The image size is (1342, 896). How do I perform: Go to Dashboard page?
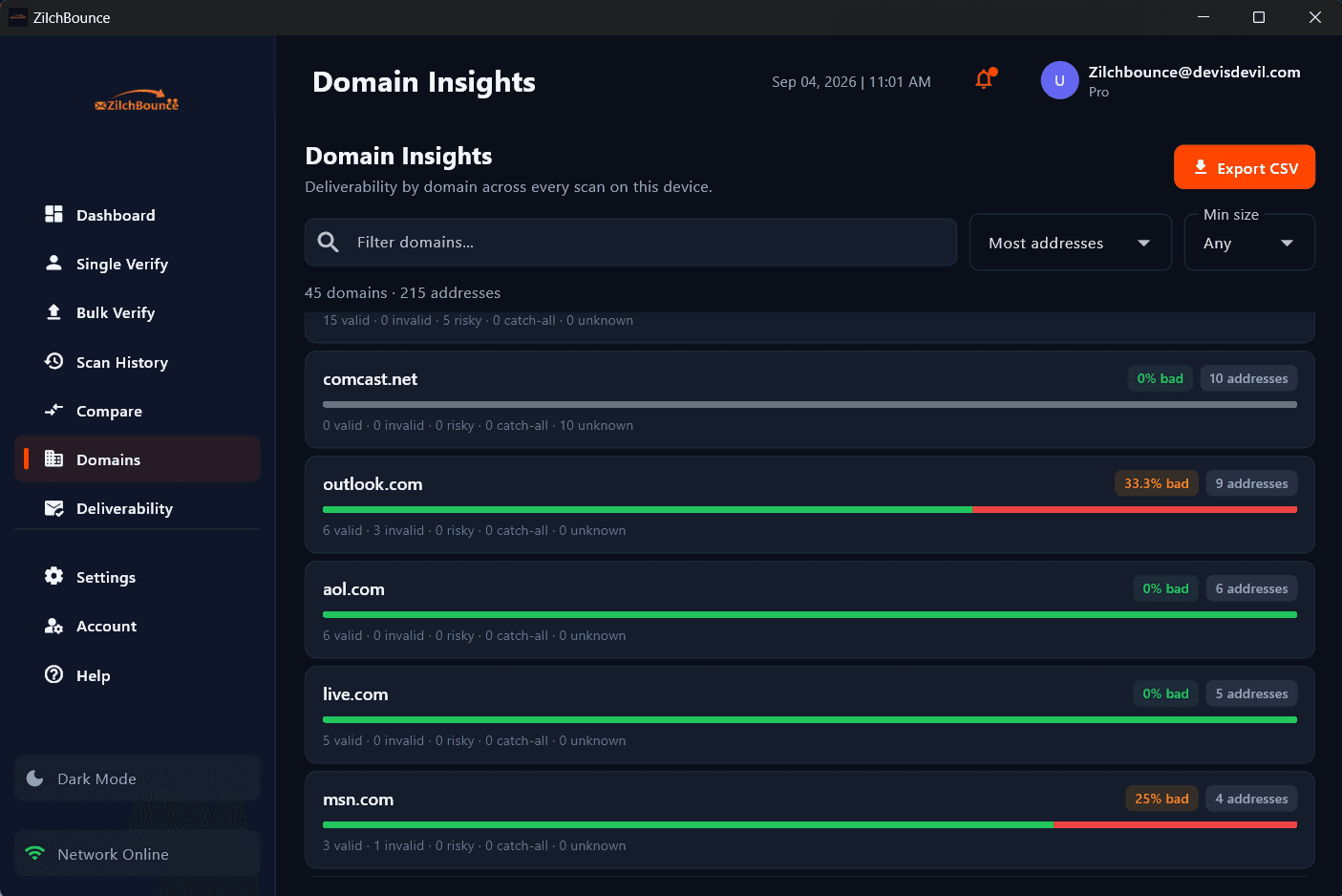(137, 215)
